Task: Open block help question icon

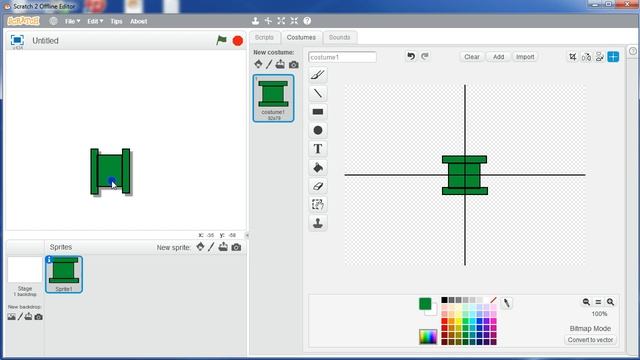Action: point(307,21)
